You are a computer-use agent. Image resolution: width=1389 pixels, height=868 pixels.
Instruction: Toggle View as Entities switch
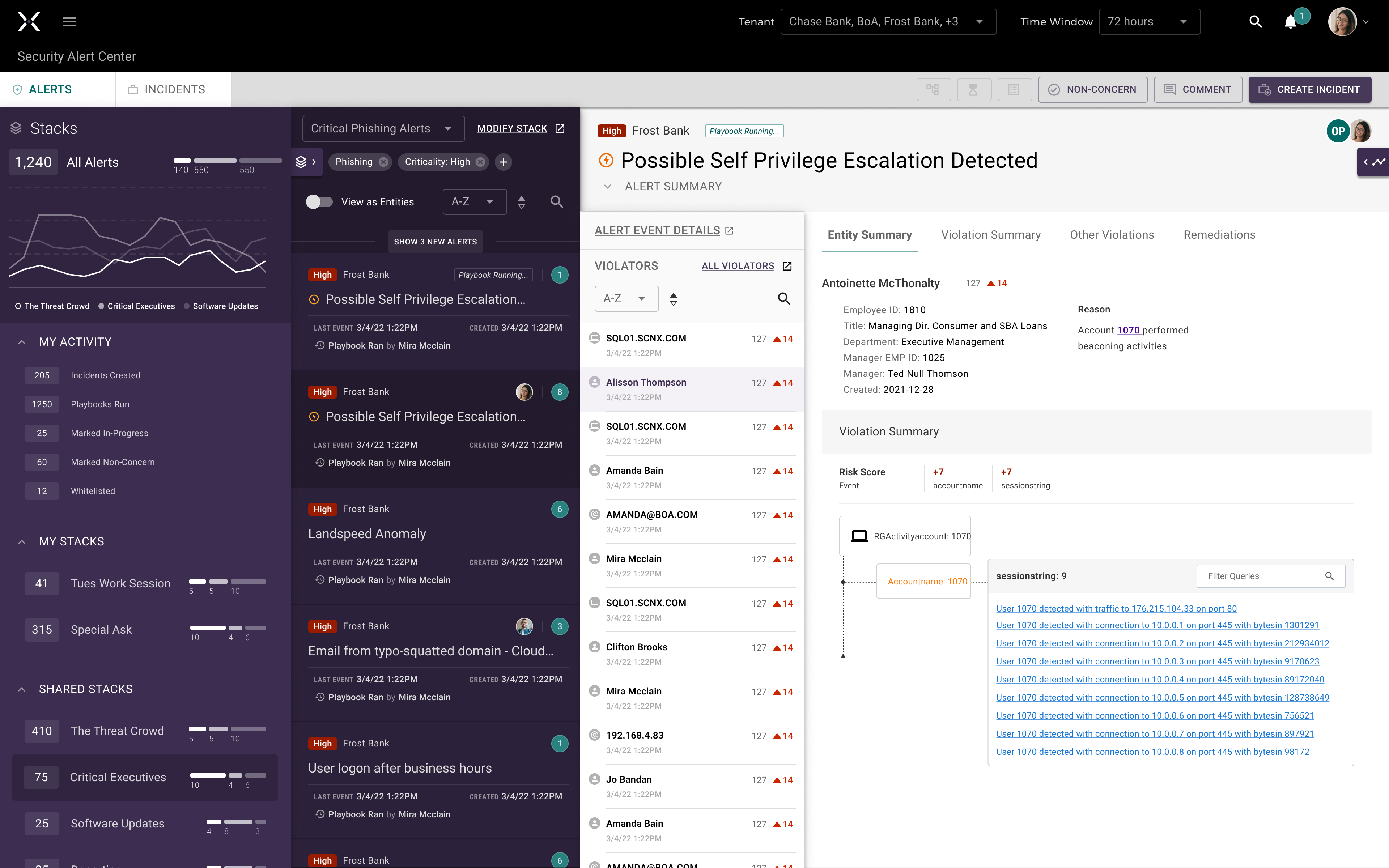[x=319, y=202]
